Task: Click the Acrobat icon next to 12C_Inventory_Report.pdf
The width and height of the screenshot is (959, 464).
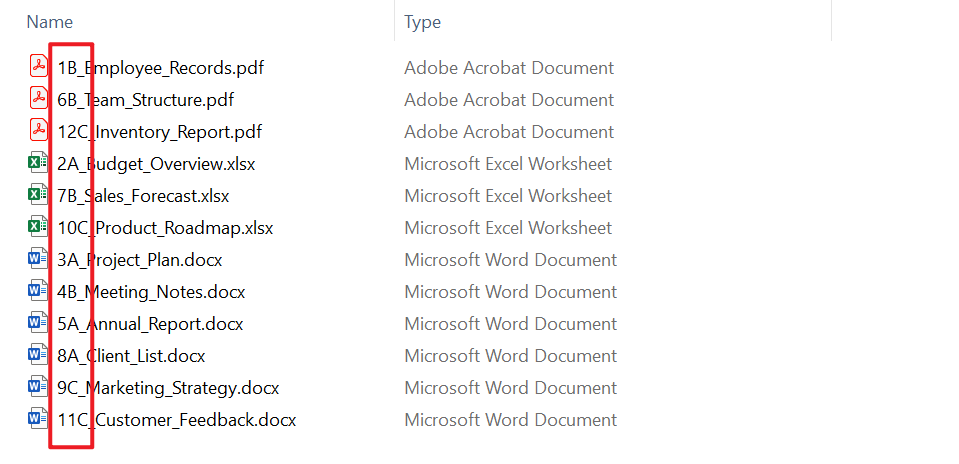Action: (38, 131)
